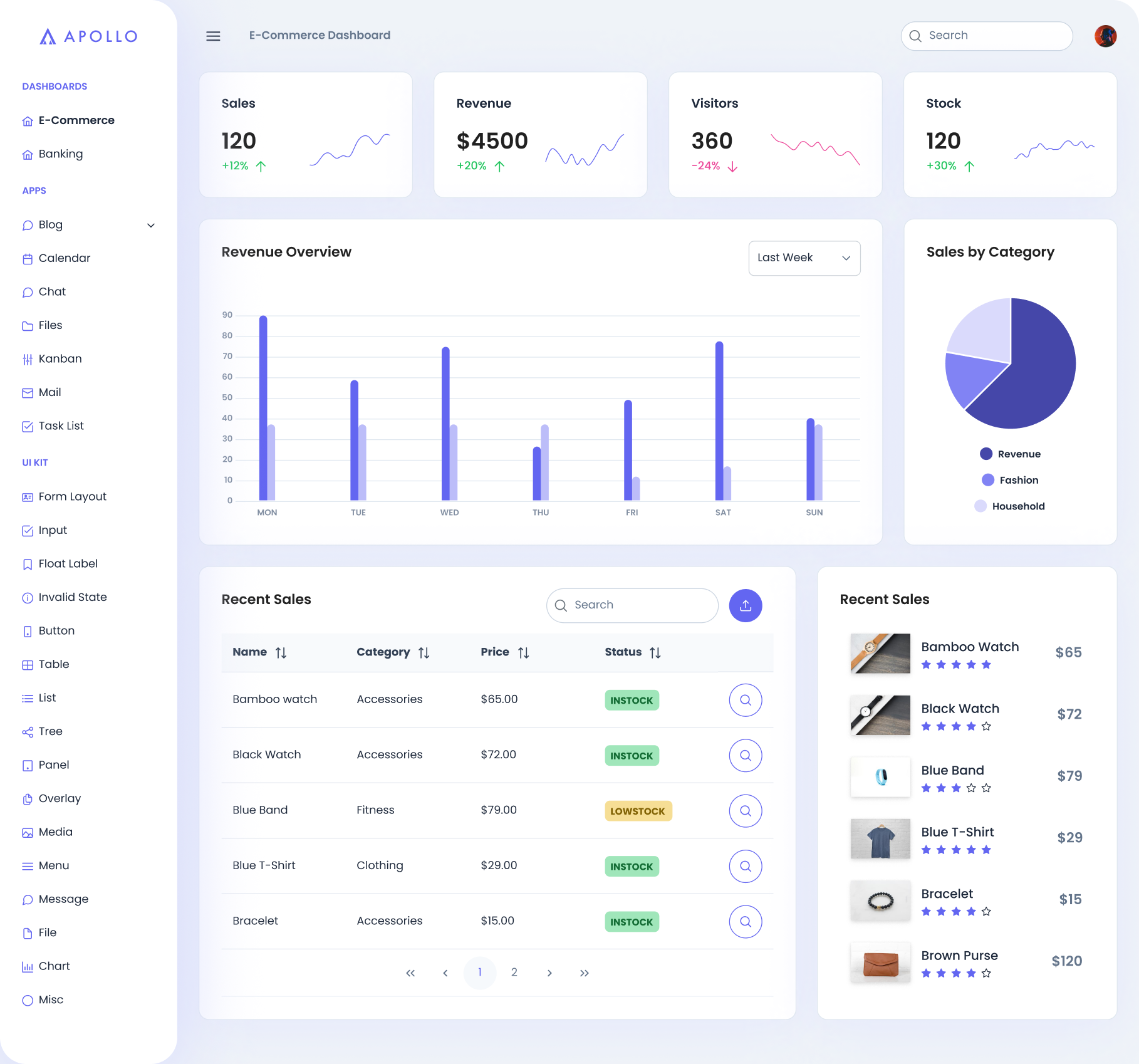Sort table by Price column arrows
This screenshot has height=1064, width=1139.
pos(524,653)
